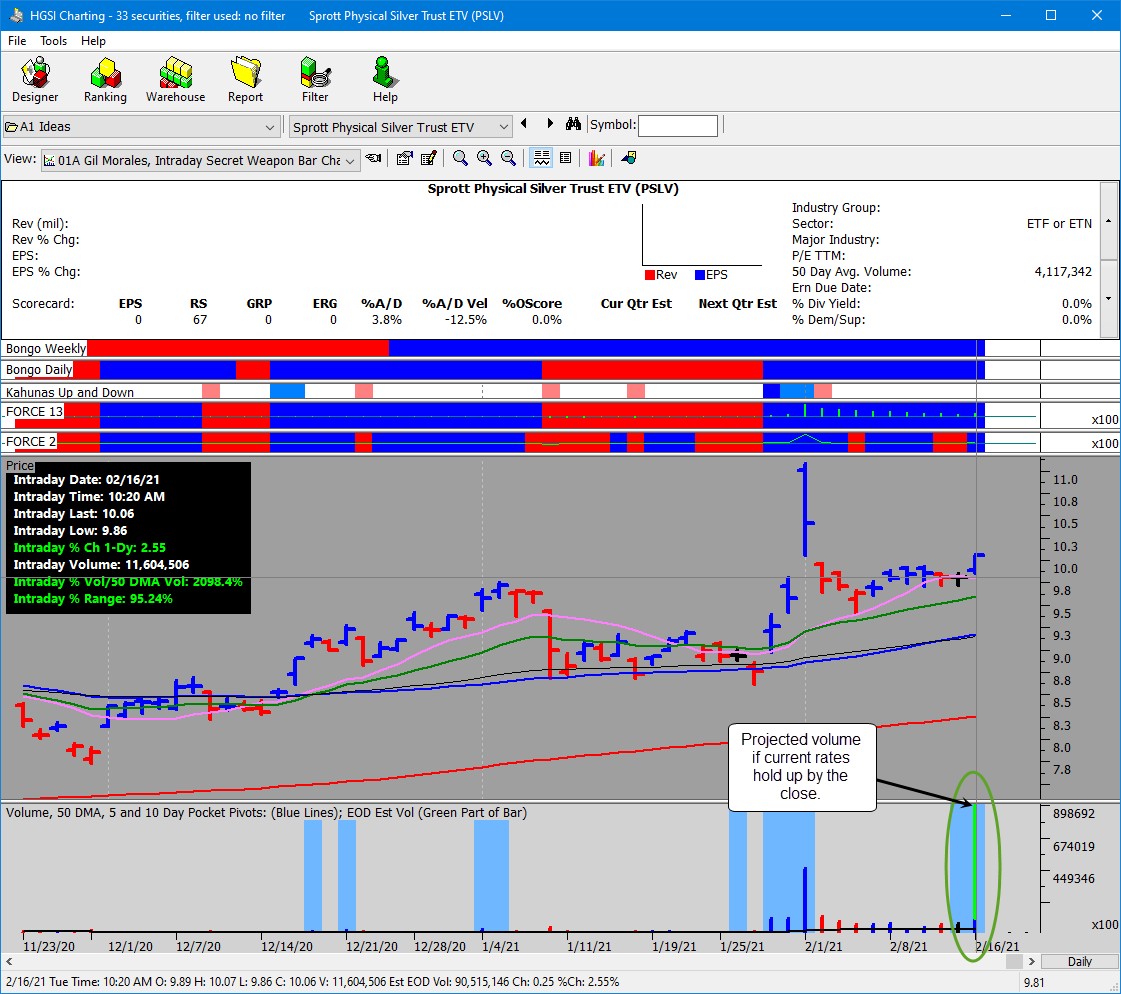1121x994 pixels.
Task: Click the 9.81 status bar value
Action: (x=1034, y=983)
